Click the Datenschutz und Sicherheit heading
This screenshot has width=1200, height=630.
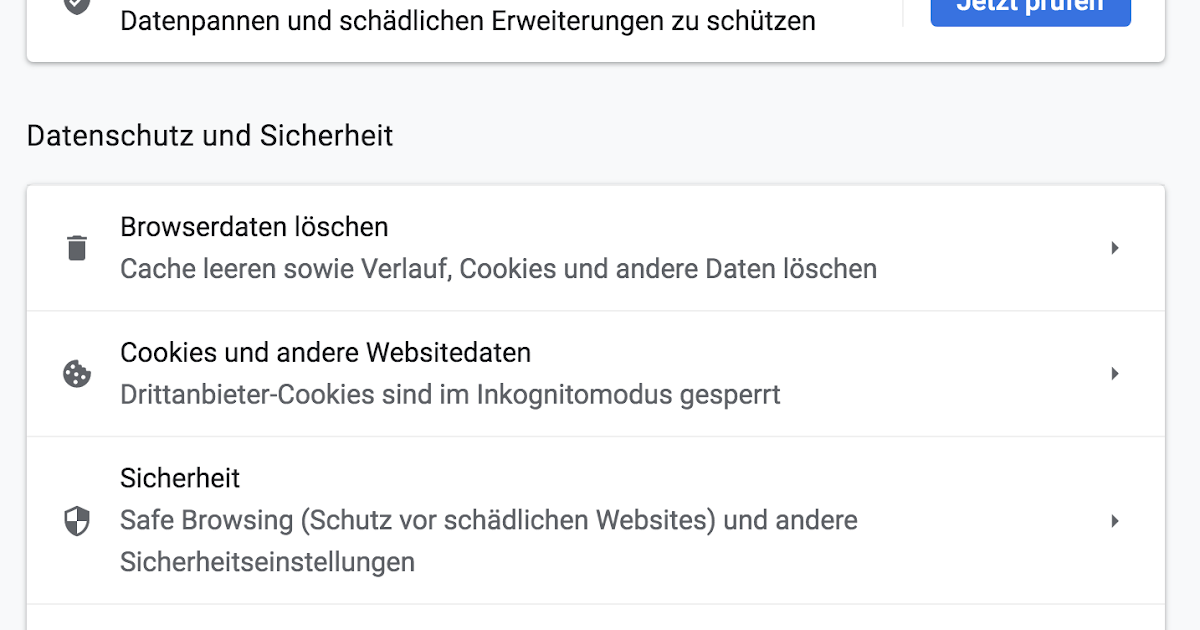pos(210,136)
